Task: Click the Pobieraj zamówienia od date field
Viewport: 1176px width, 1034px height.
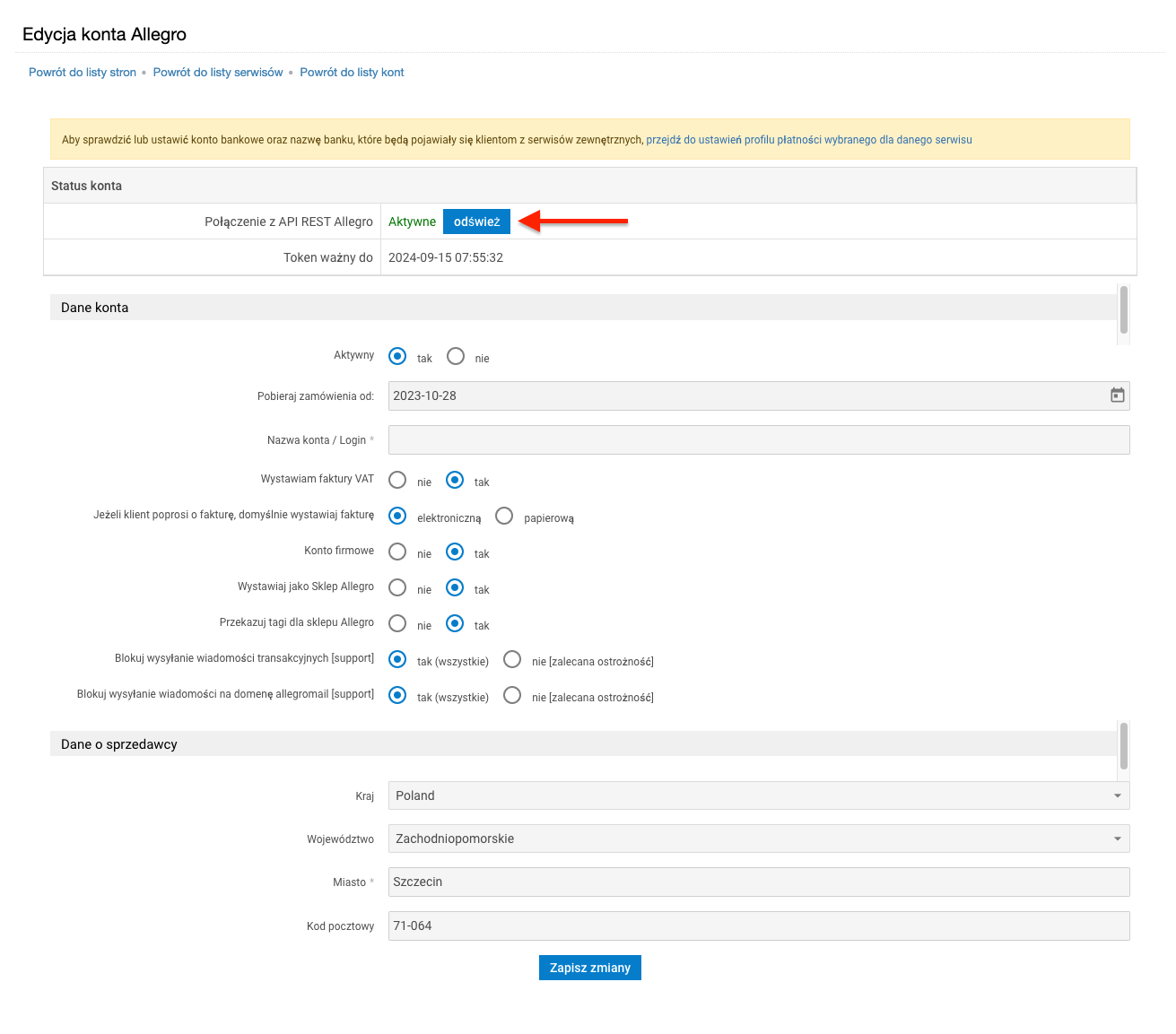Action: point(759,395)
